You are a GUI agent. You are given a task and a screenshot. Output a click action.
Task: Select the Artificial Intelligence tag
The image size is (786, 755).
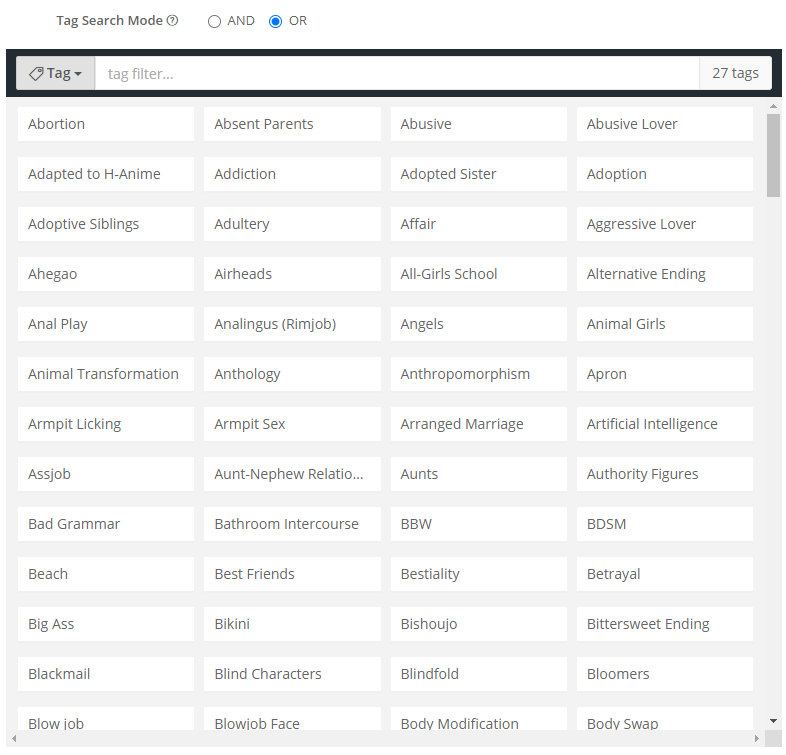(664, 424)
